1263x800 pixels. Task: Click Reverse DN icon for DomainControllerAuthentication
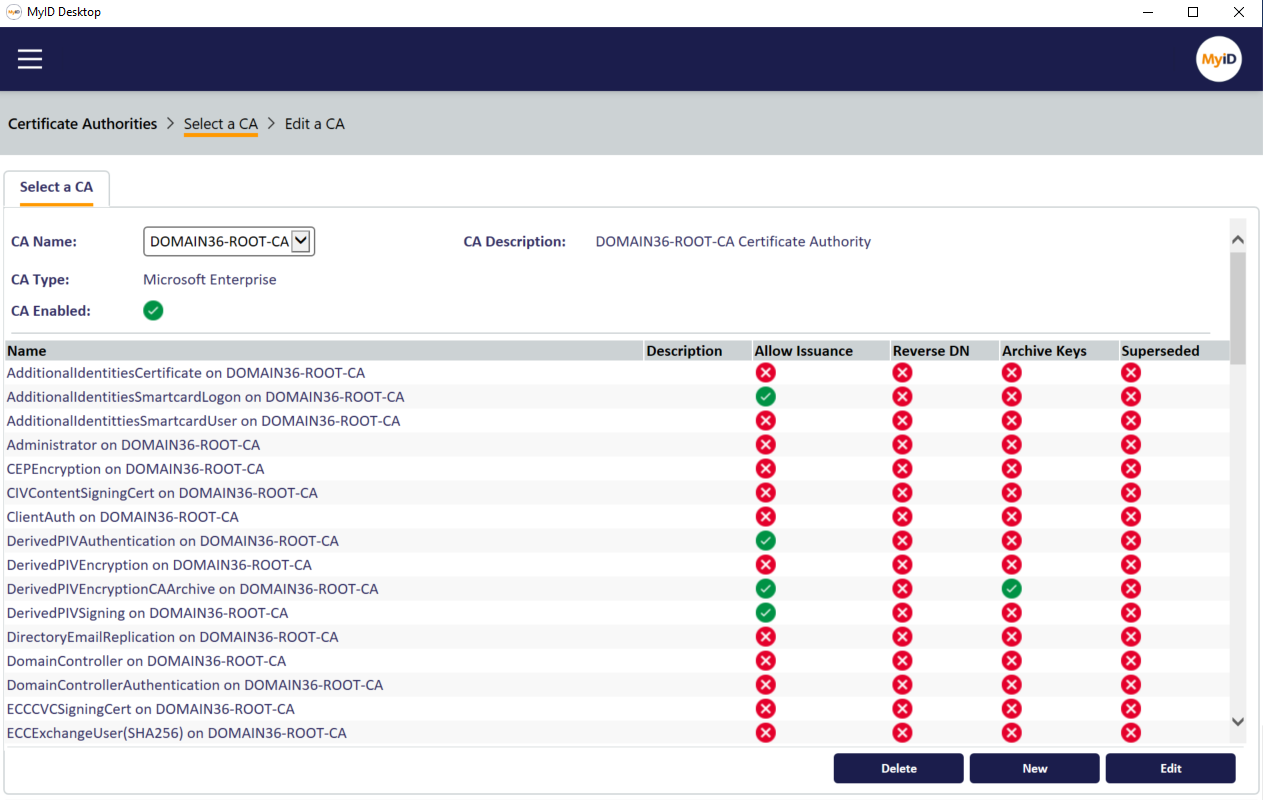[902, 685]
